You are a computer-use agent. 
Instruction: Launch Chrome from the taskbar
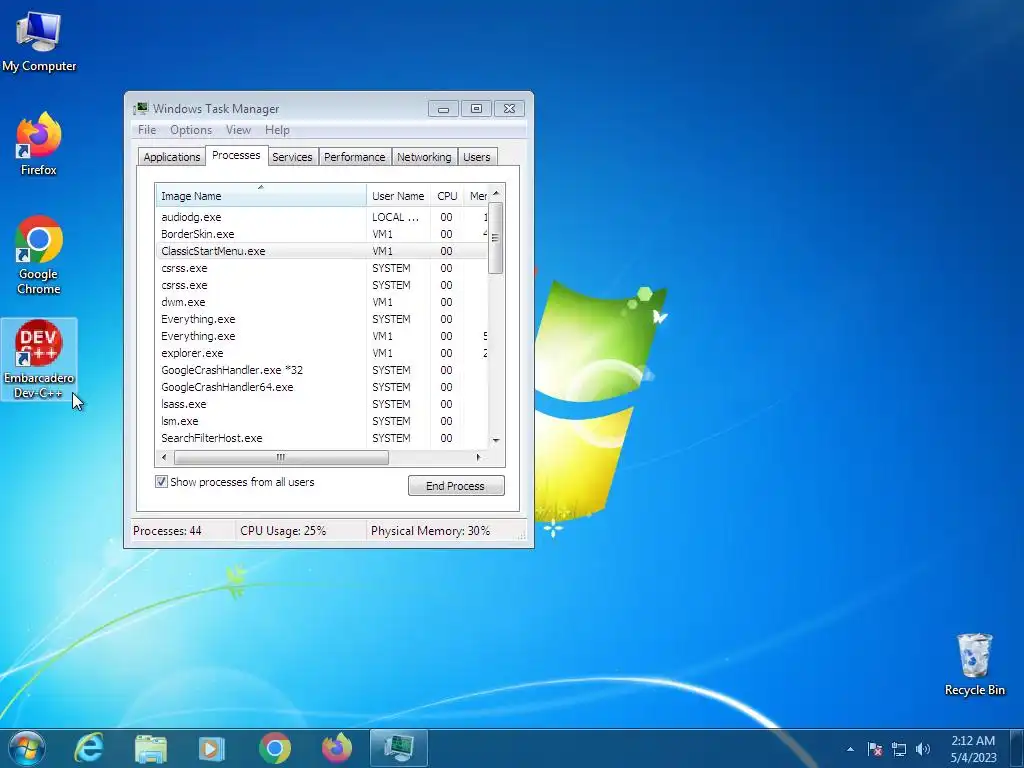(x=274, y=748)
